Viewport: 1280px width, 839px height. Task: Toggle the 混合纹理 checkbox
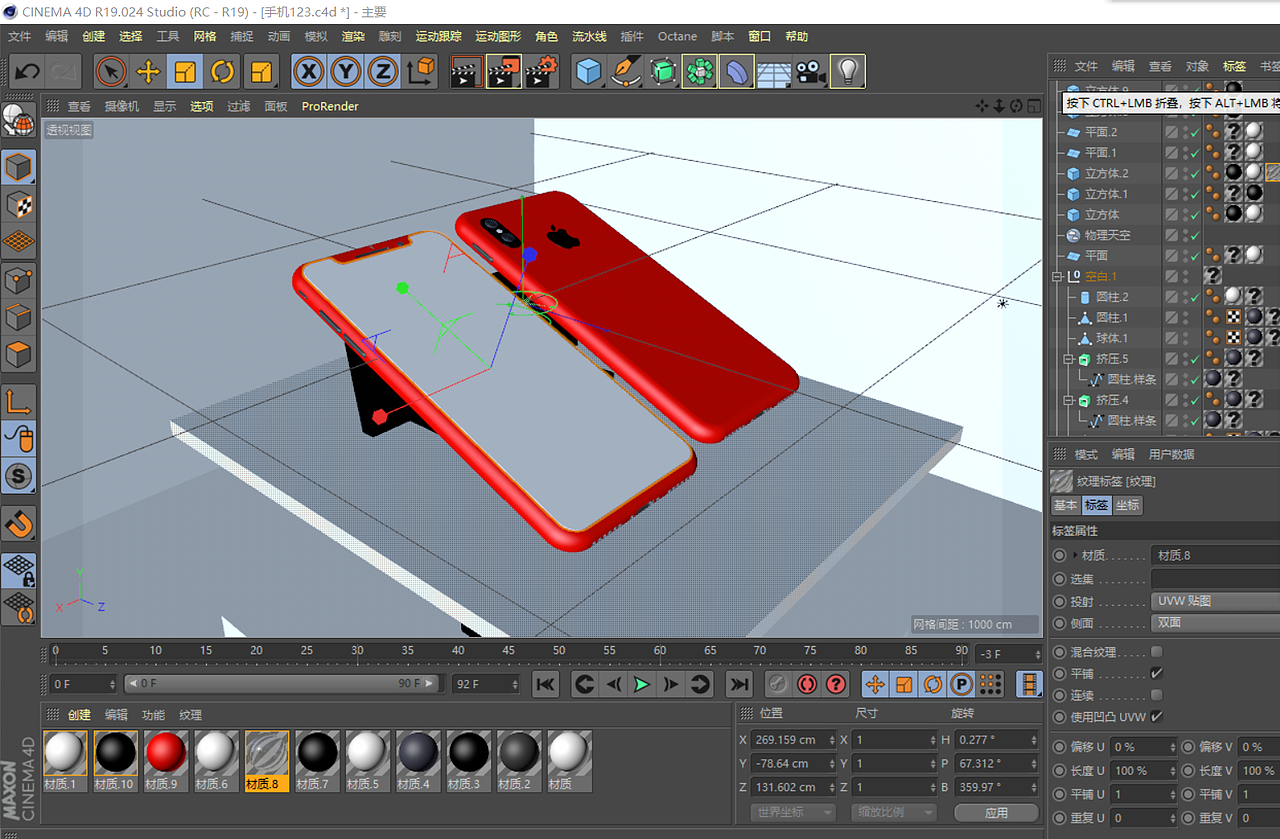click(1157, 652)
